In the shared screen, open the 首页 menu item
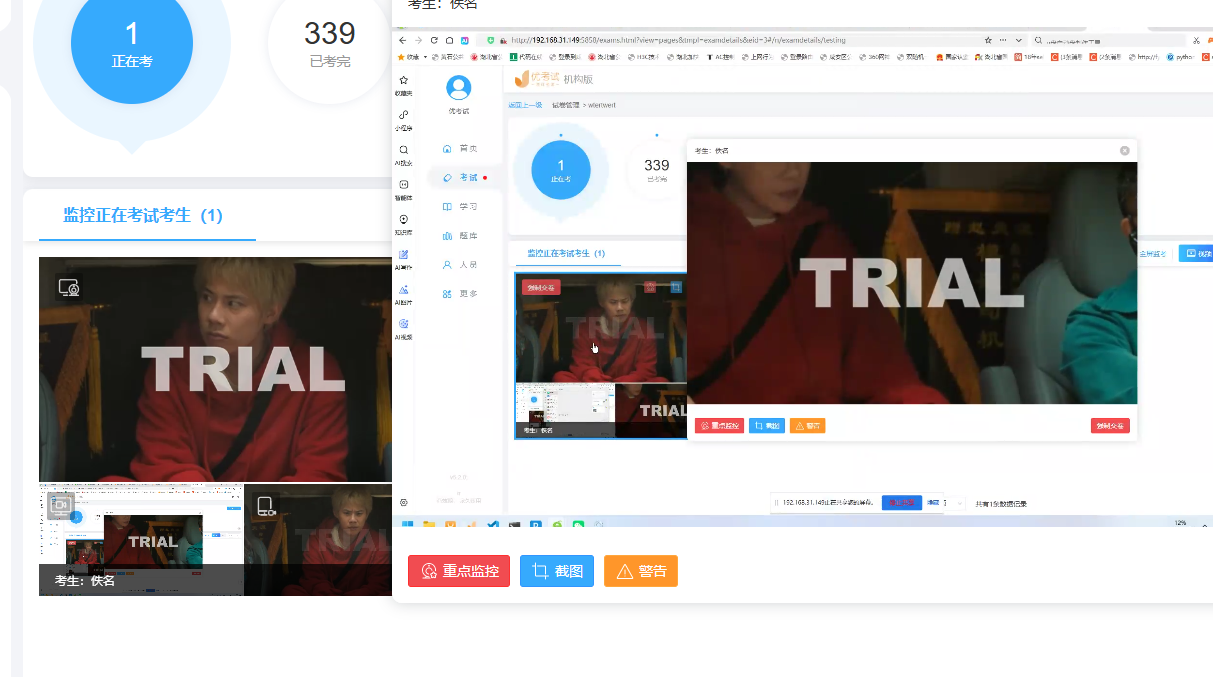Viewport: 1213px width, 677px height. coord(460,148)
